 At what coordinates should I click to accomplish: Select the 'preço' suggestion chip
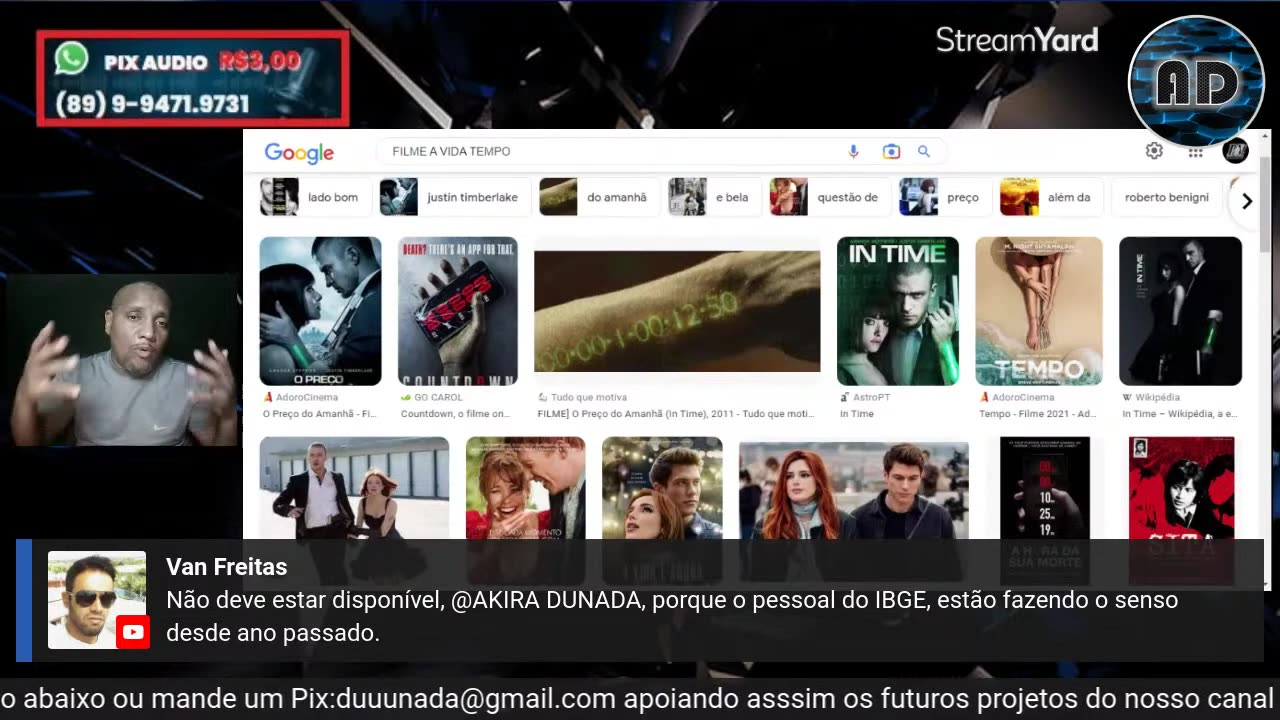click(945, 197)
